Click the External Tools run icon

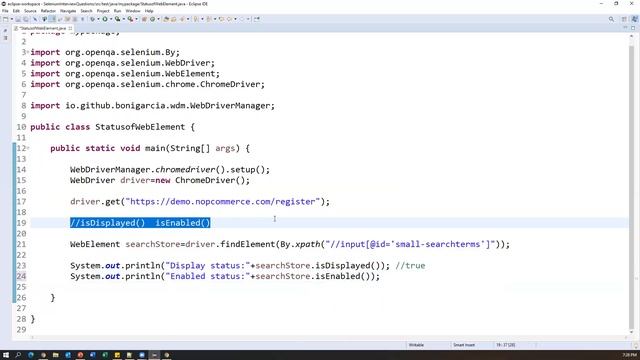(131, 19)
